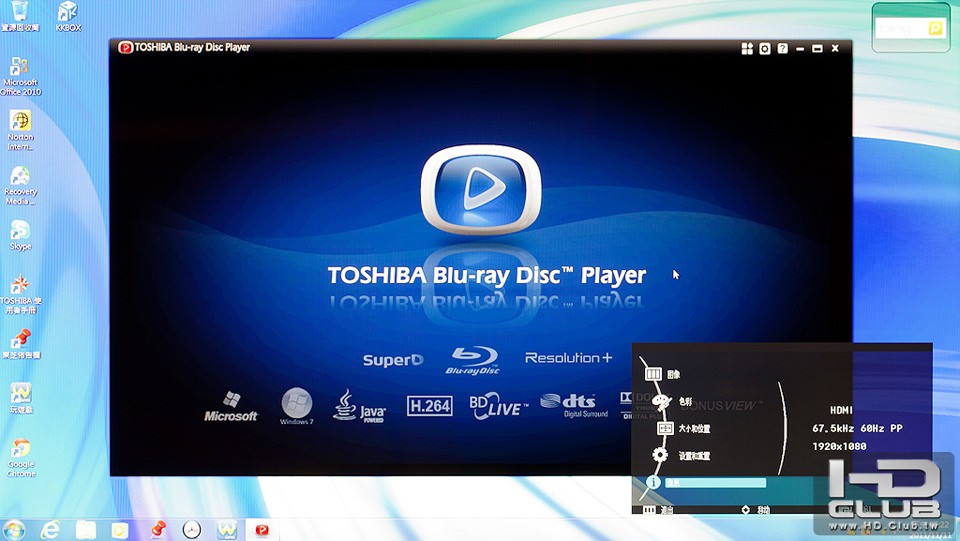This screenshot has width=960, height=541.
Task: Launch Skype from desktop
Action: 20,236
